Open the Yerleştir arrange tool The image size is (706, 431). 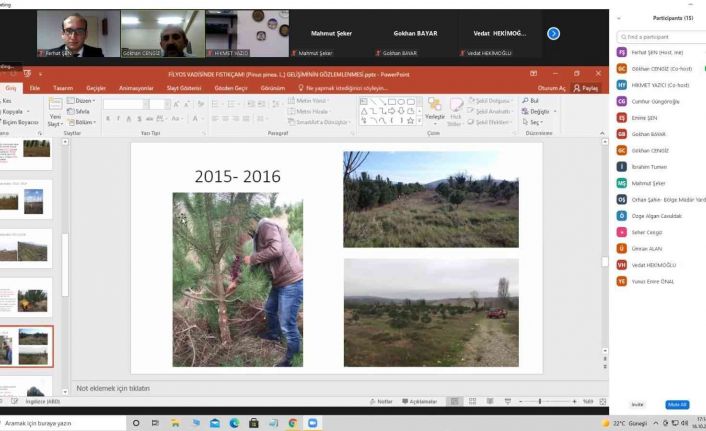435,109
